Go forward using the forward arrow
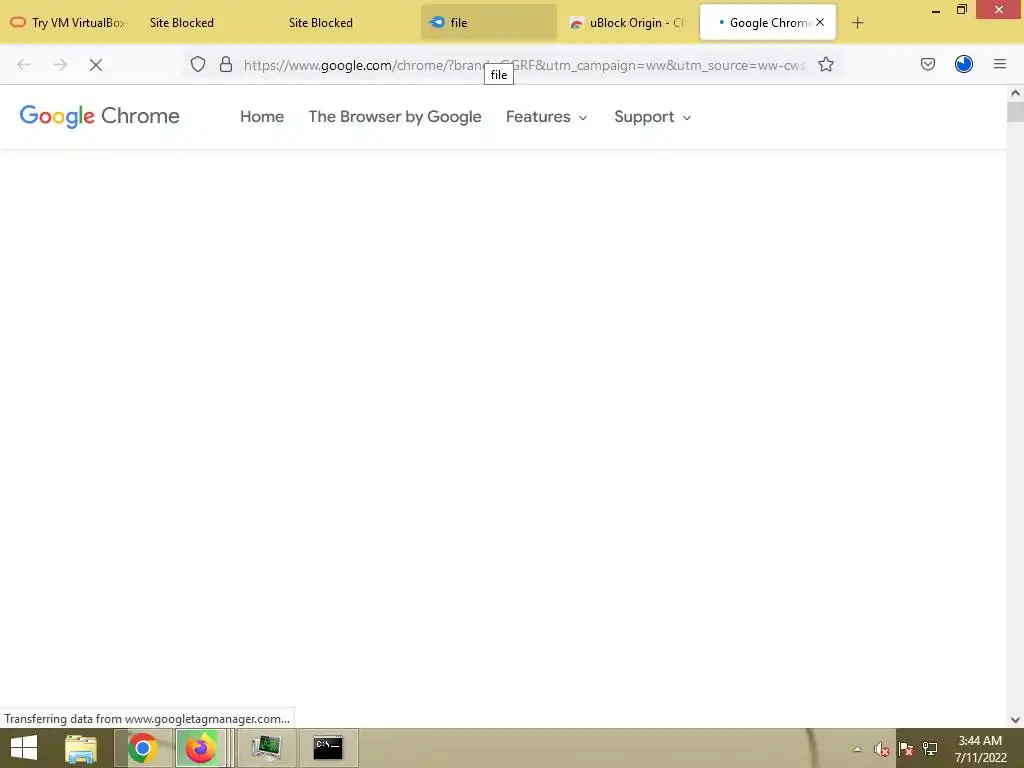 pyautogui.click(x=60, y=64)
